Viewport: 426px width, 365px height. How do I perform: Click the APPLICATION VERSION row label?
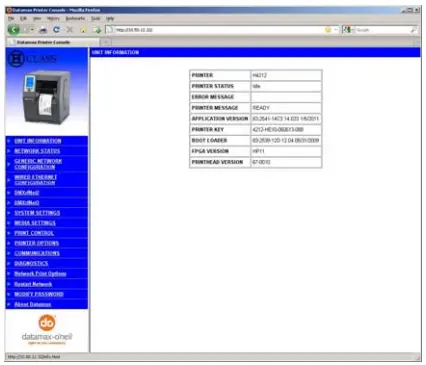click(220, 119)
